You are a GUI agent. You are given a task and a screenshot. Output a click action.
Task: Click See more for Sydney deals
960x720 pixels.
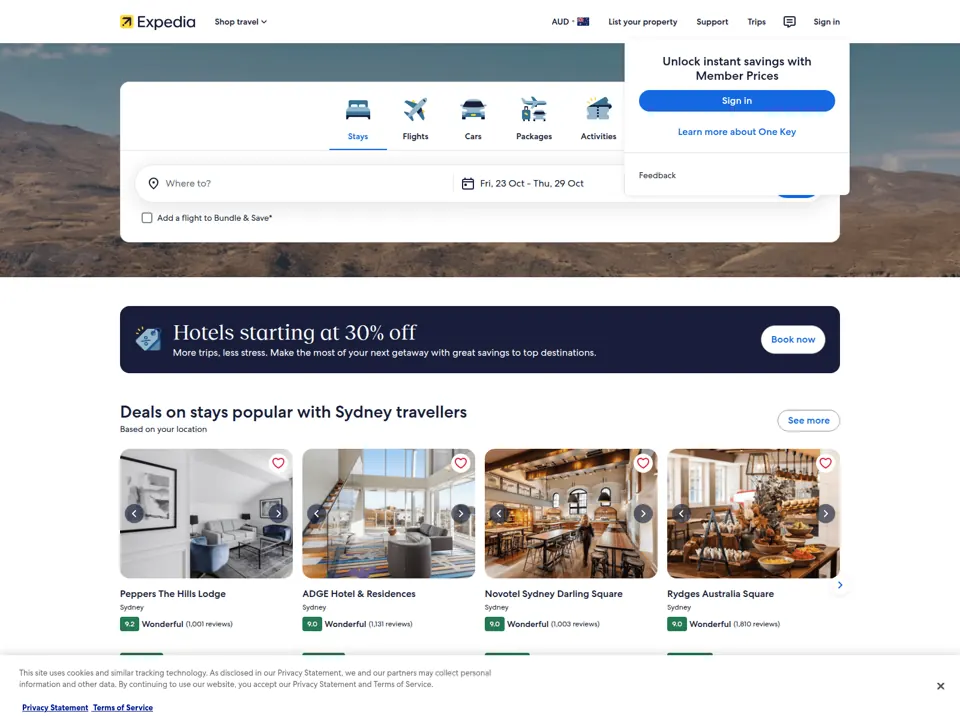[808, 421]
